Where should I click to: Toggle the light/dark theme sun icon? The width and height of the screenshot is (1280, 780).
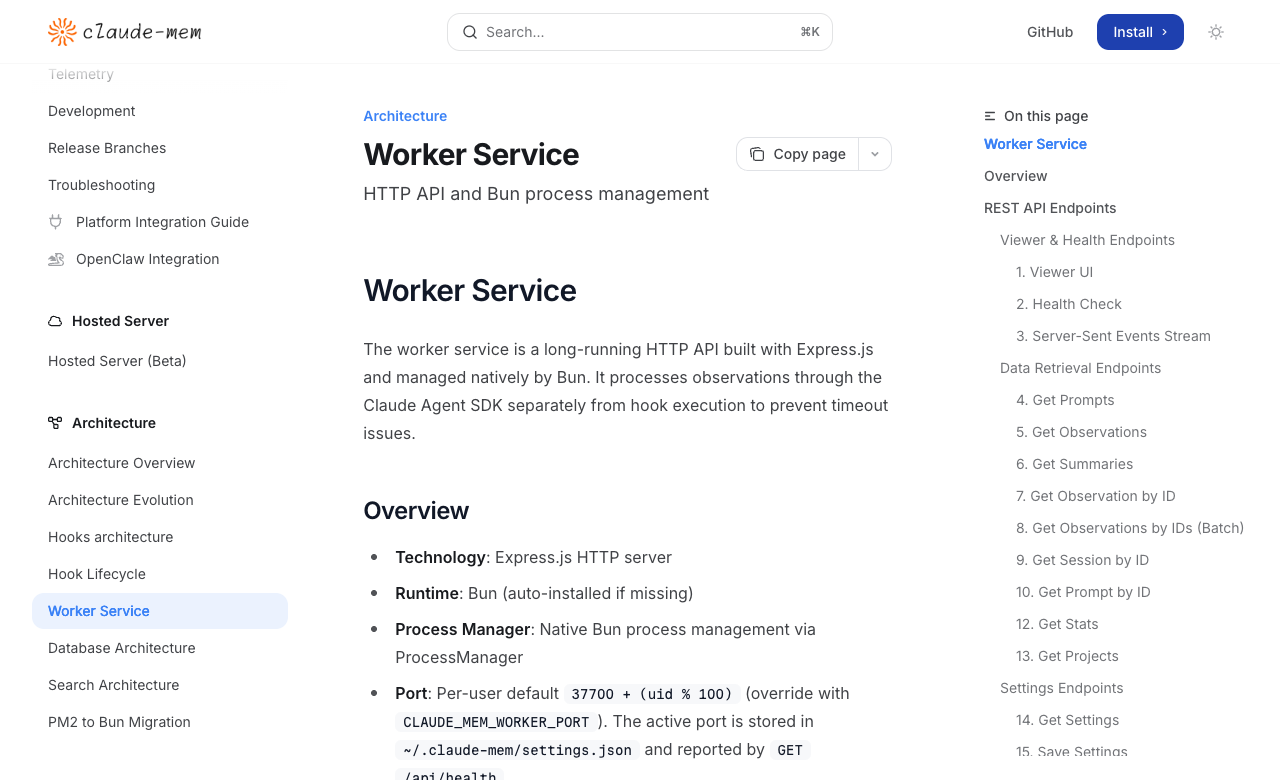pyautogui.click(x=1216, y=32)
